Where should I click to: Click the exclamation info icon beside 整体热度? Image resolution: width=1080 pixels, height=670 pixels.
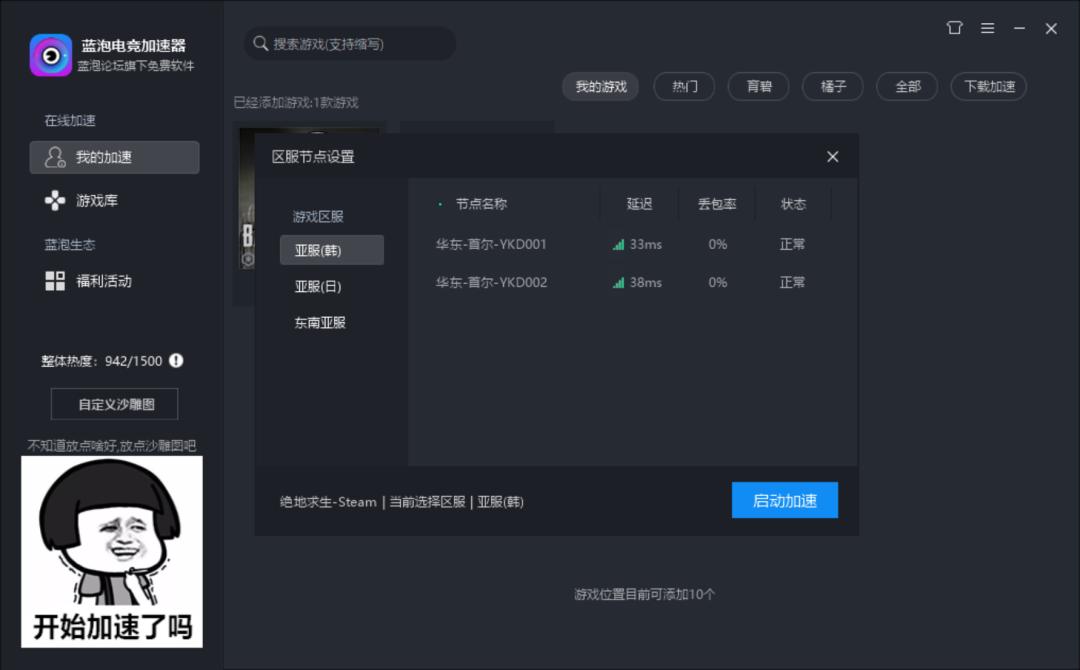tap(176, 360)
